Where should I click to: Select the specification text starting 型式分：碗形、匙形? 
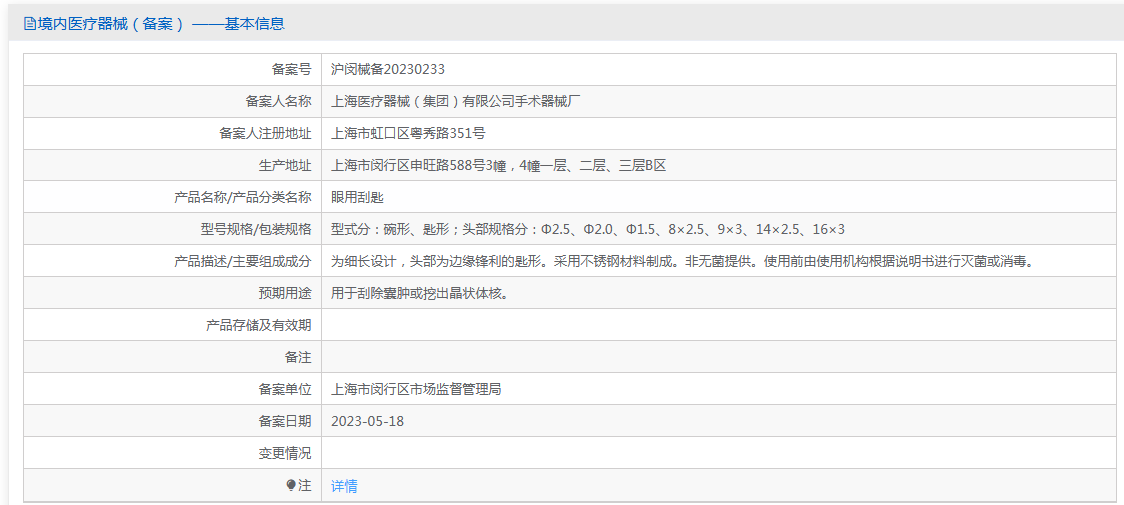click(588, 230)
